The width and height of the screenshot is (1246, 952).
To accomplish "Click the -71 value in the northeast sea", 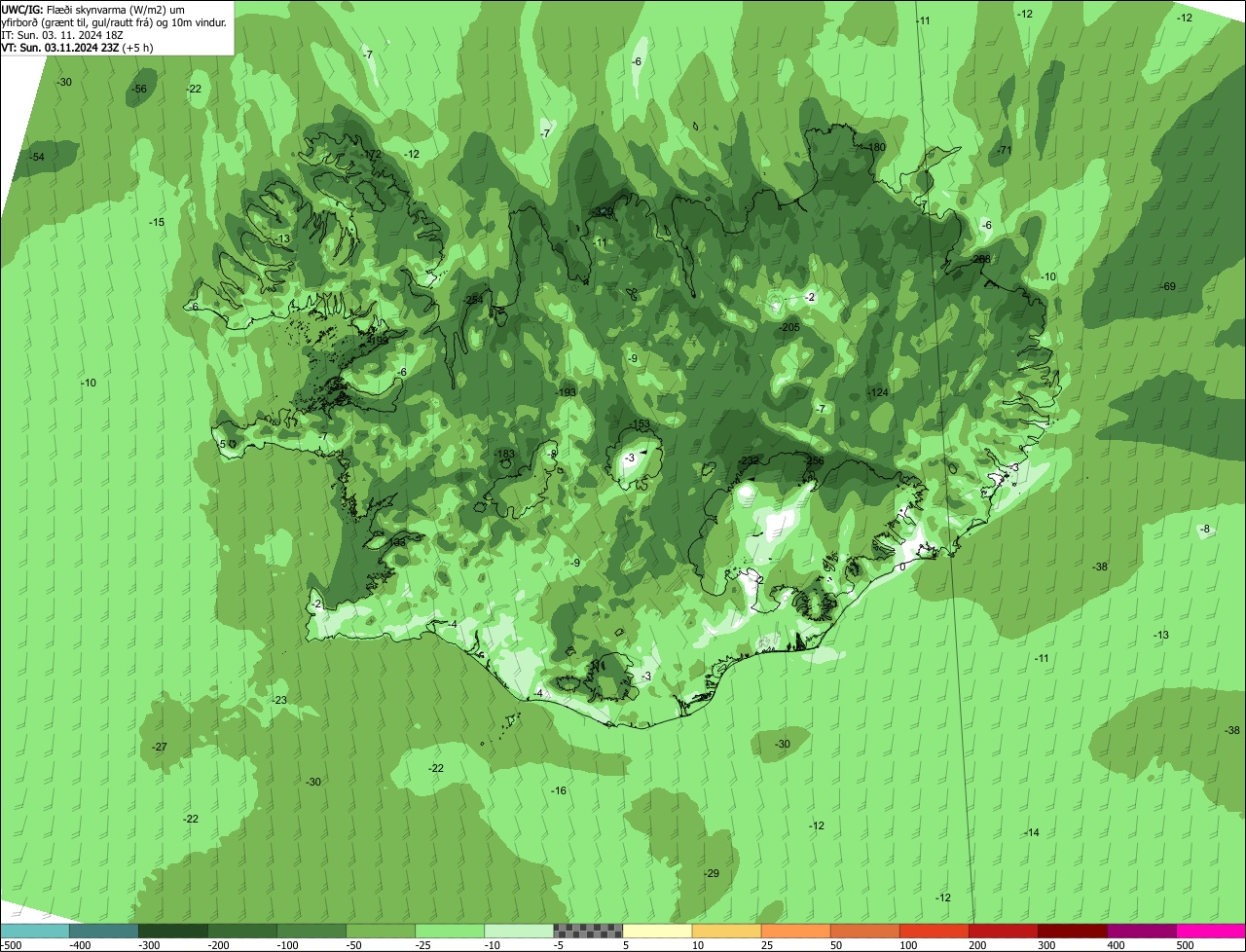I will pos(1005,150).
